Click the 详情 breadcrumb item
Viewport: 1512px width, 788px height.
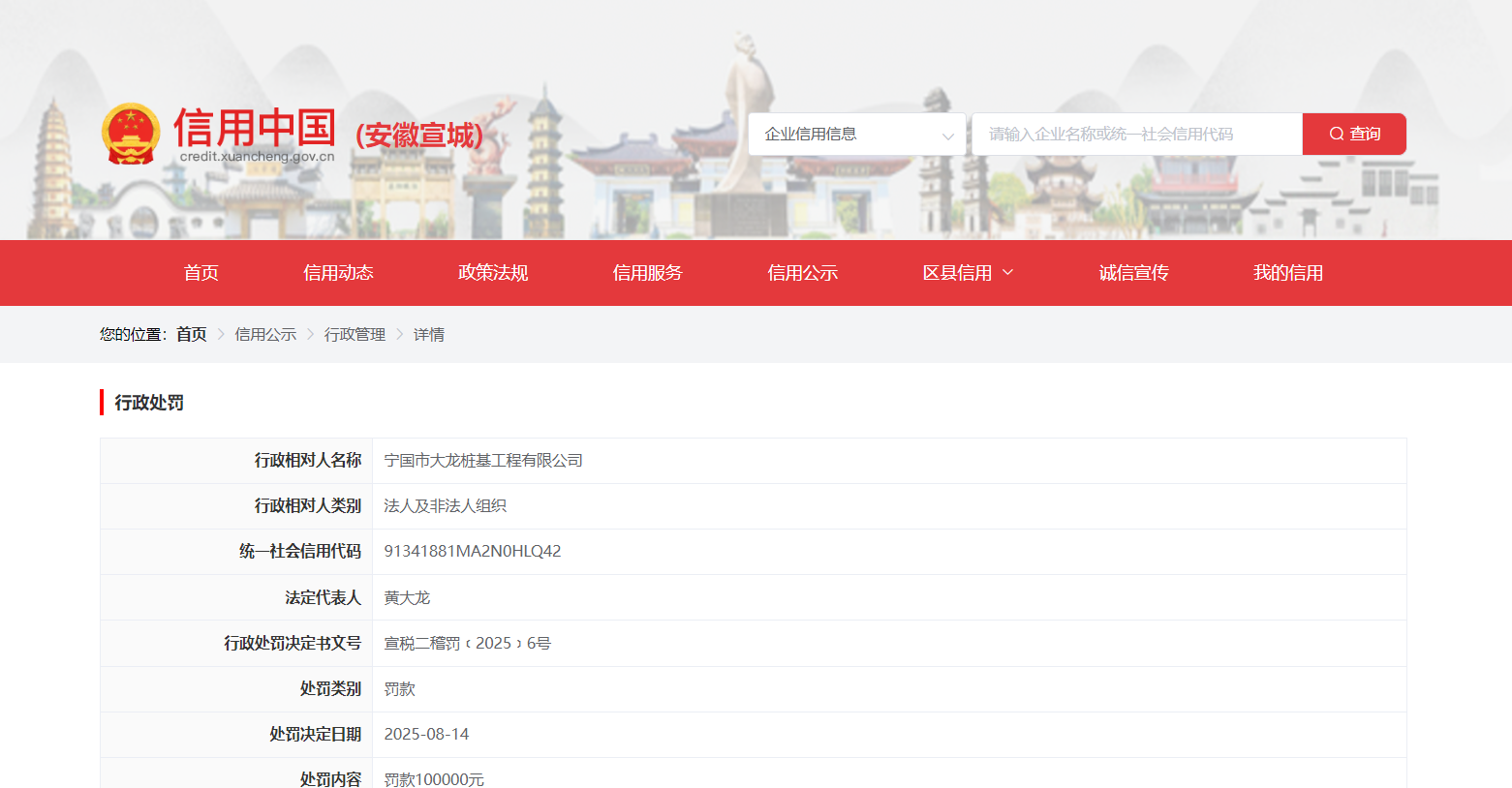click(x=429, y=334)
